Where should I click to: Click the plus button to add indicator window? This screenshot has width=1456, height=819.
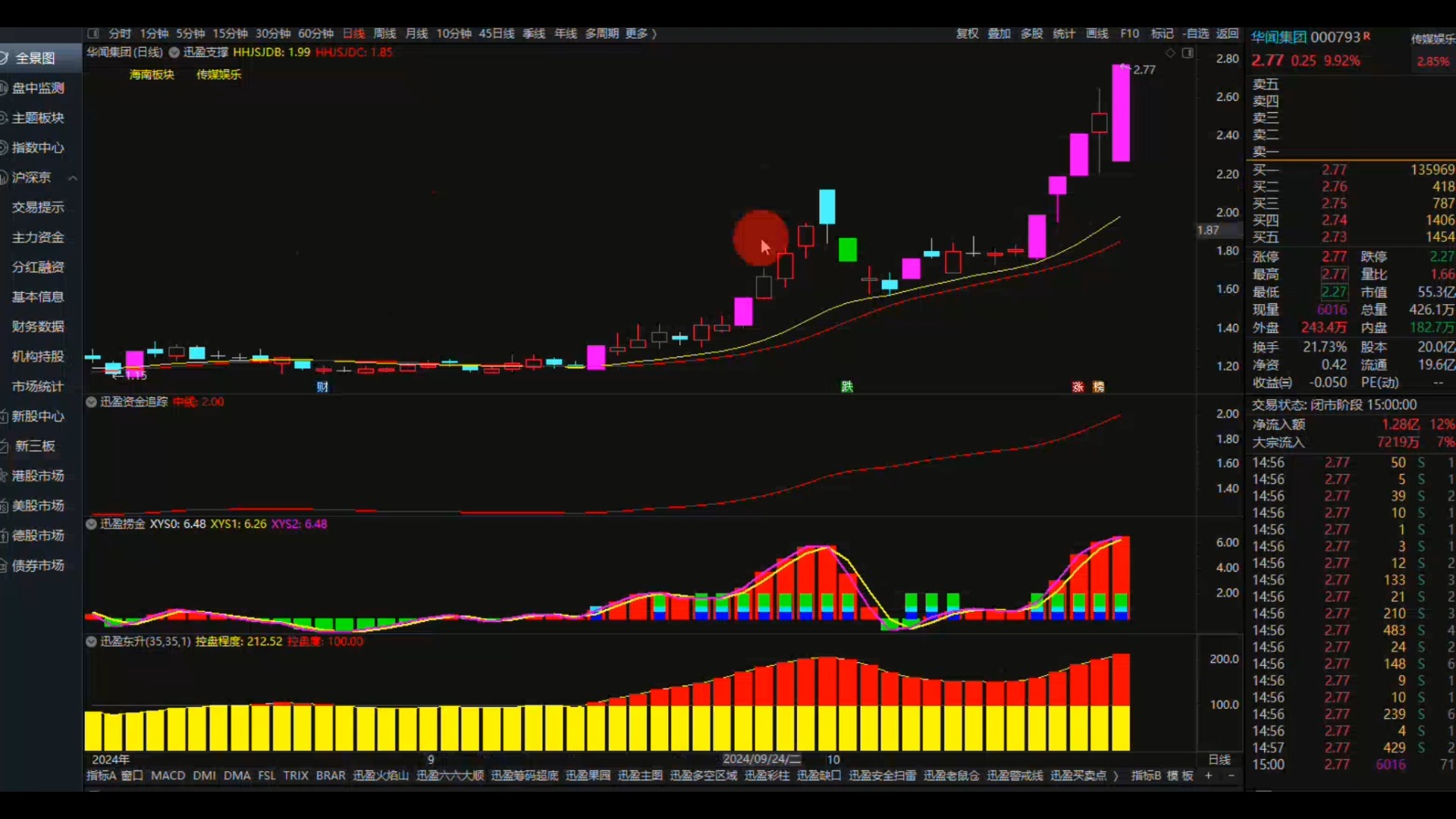(x=1209, y=776)
